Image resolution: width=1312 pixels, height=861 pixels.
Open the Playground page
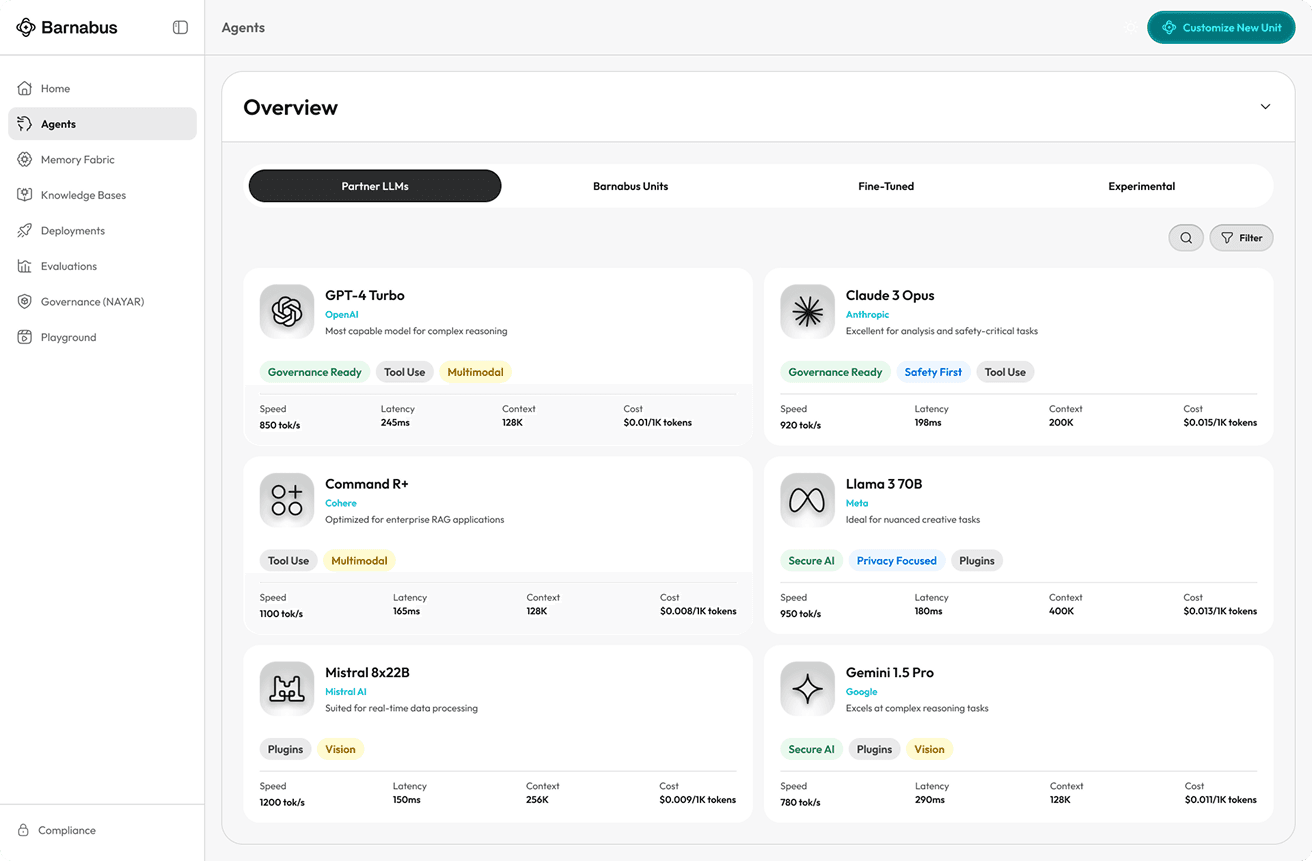[102, 337]
